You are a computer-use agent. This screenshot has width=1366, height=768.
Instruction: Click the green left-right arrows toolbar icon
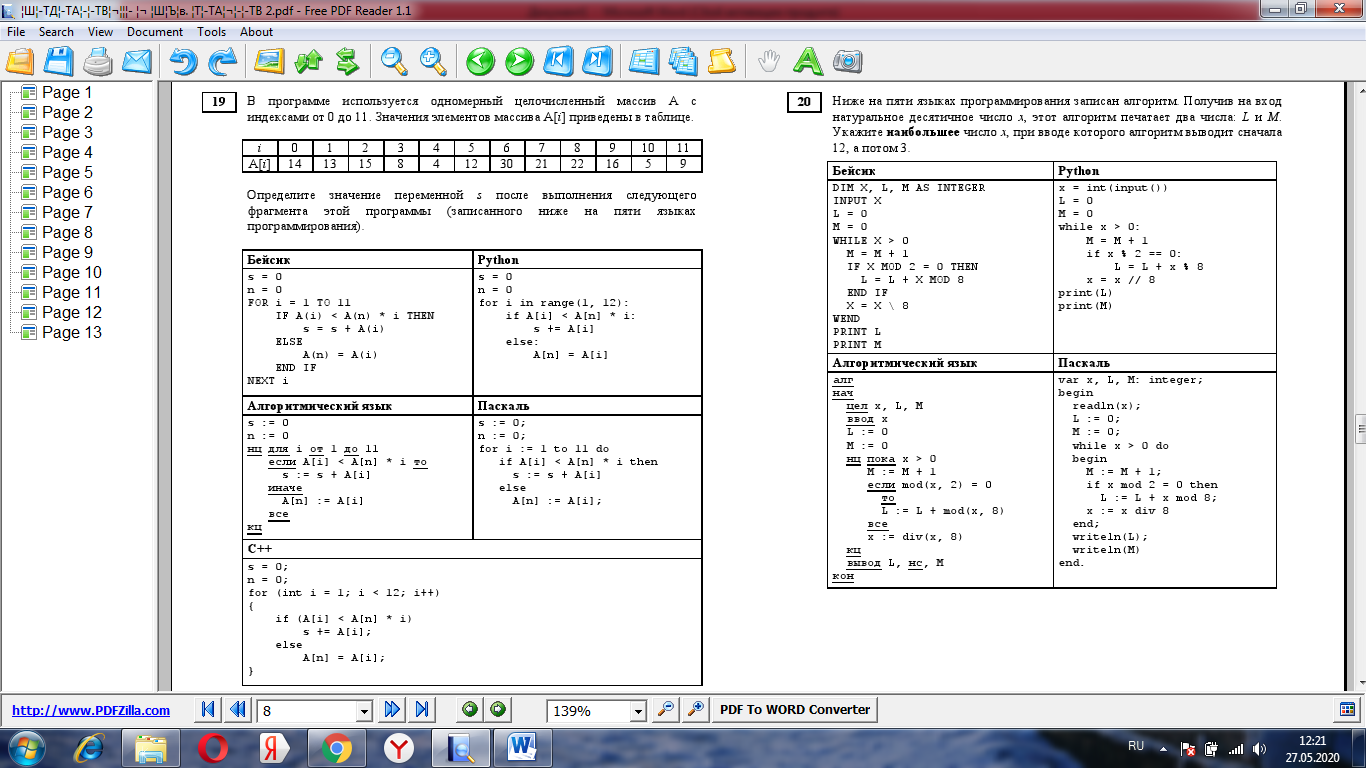pyautogui.click(x=346, y=61)
